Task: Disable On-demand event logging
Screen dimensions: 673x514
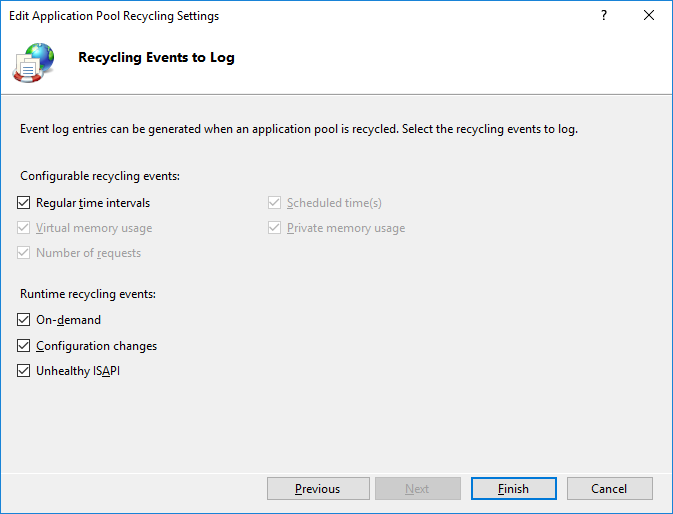Action: [x=24, y=320]
